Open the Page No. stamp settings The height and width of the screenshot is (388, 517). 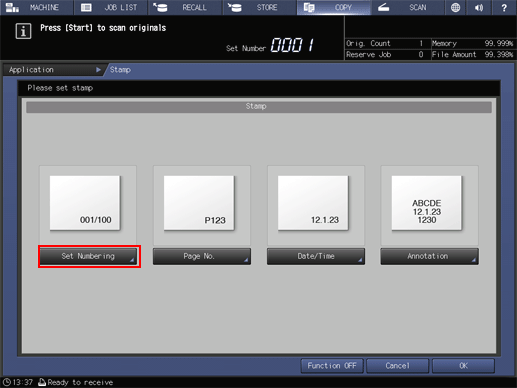click(x=202, y=256)
